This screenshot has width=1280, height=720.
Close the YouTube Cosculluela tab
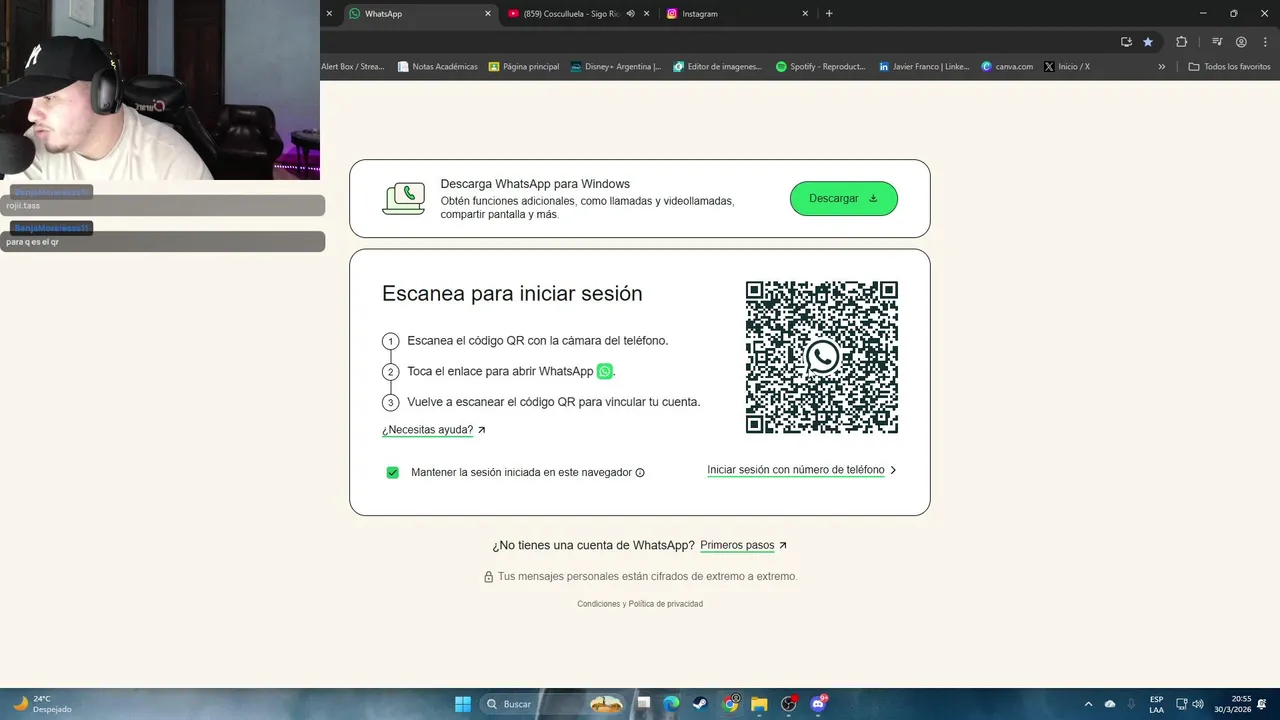(x=647, y=14)
